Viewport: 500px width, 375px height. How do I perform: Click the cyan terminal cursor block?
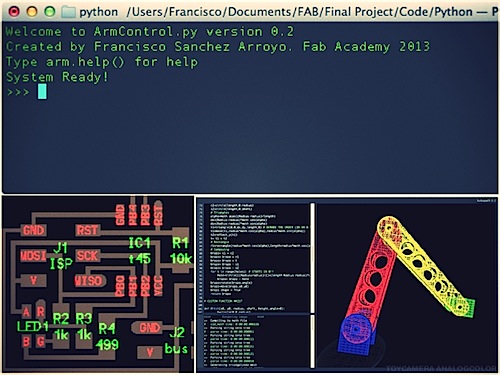[42, 91]
